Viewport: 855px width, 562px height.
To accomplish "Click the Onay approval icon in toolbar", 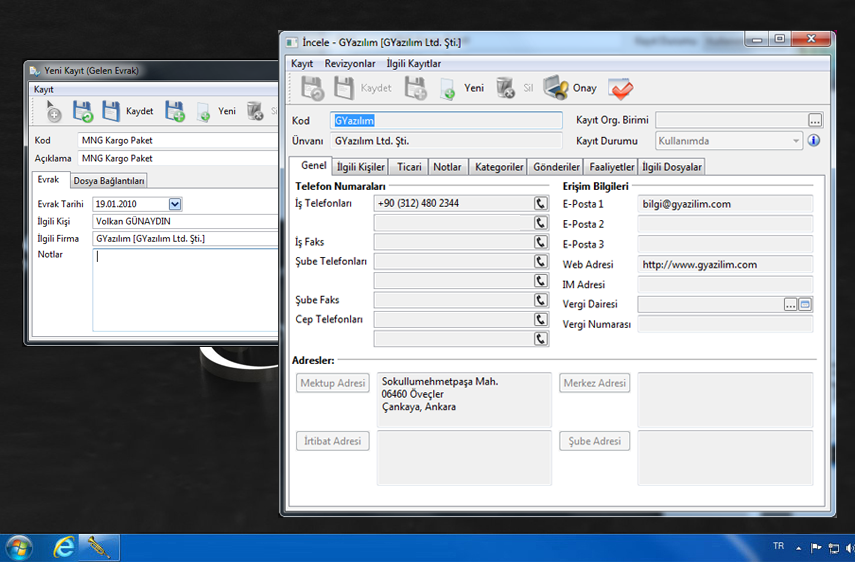I will [555, 88].
